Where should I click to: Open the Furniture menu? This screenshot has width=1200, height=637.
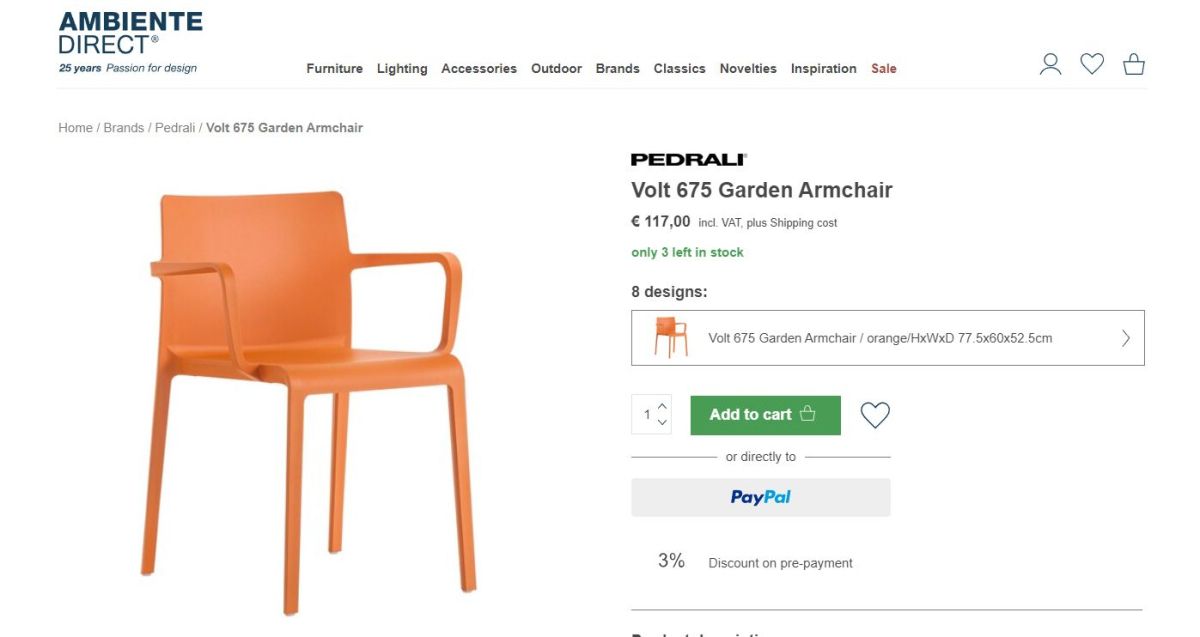point(334,69)
